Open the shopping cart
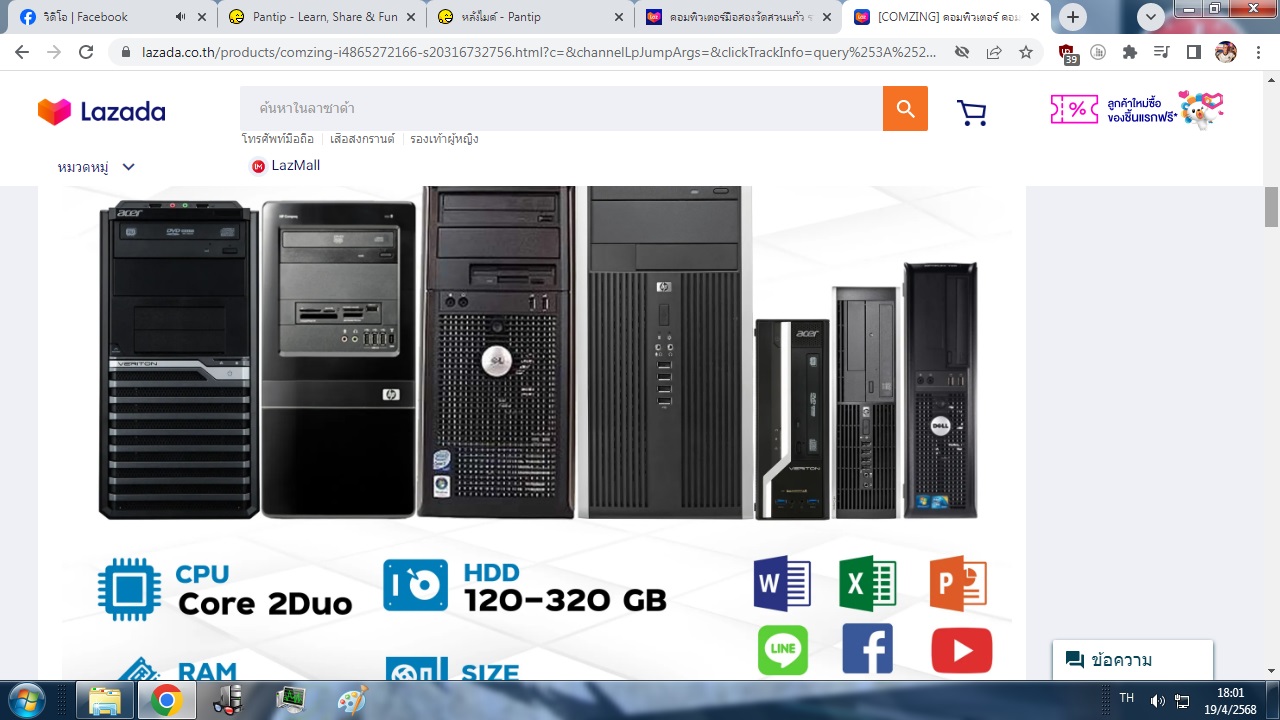The image size is (1280, 720). coord(972,112)
